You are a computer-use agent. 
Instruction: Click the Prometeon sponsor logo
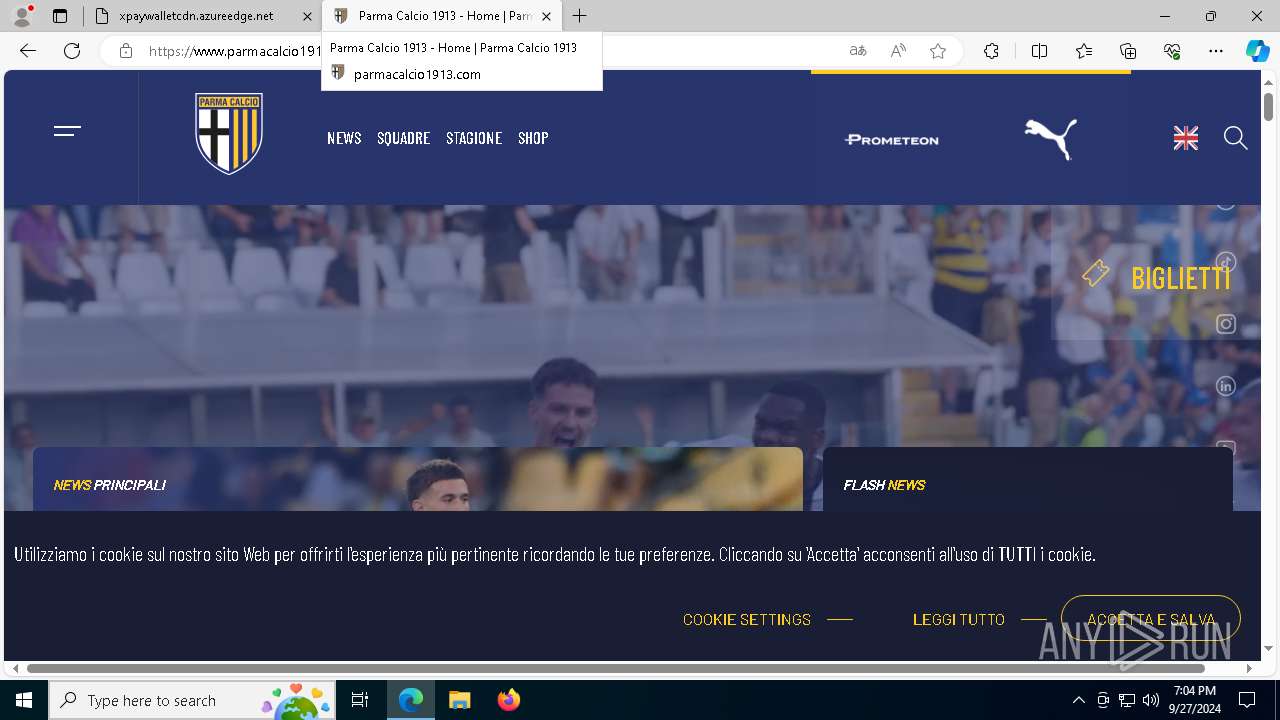coord(892,140)
